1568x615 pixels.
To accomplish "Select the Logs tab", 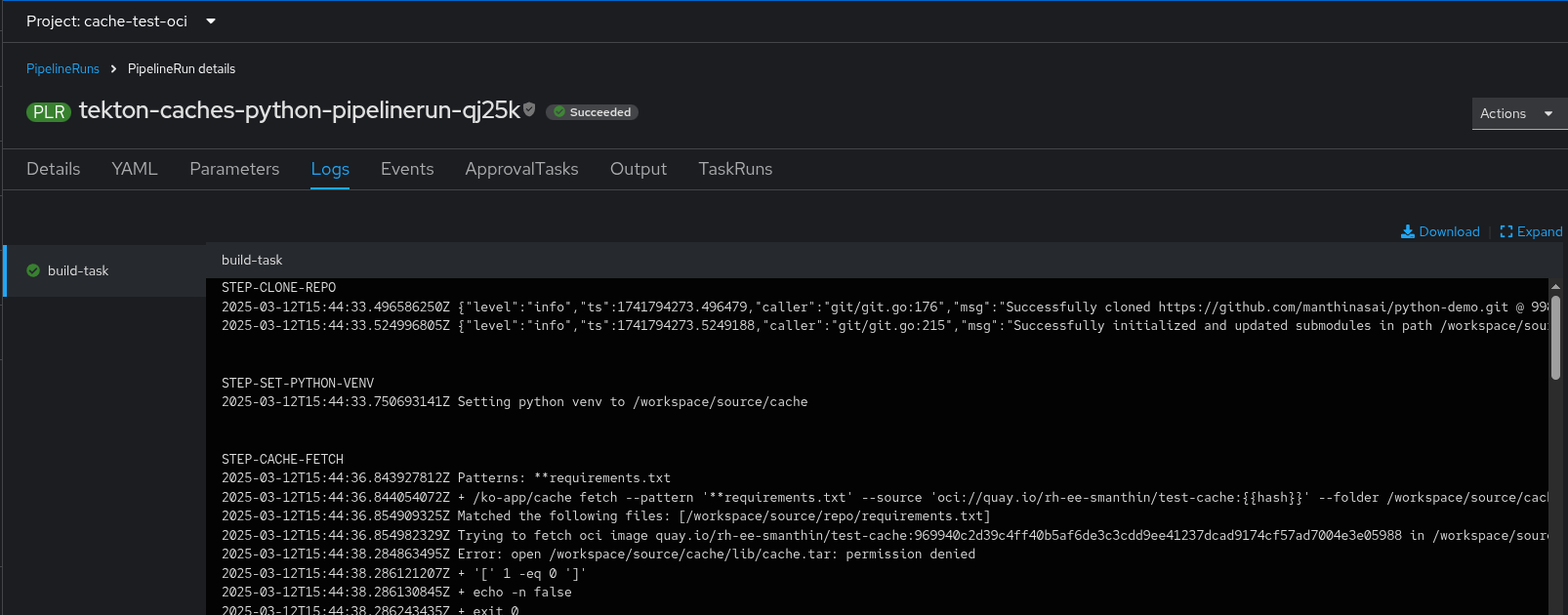I will (x=330, y=169).
